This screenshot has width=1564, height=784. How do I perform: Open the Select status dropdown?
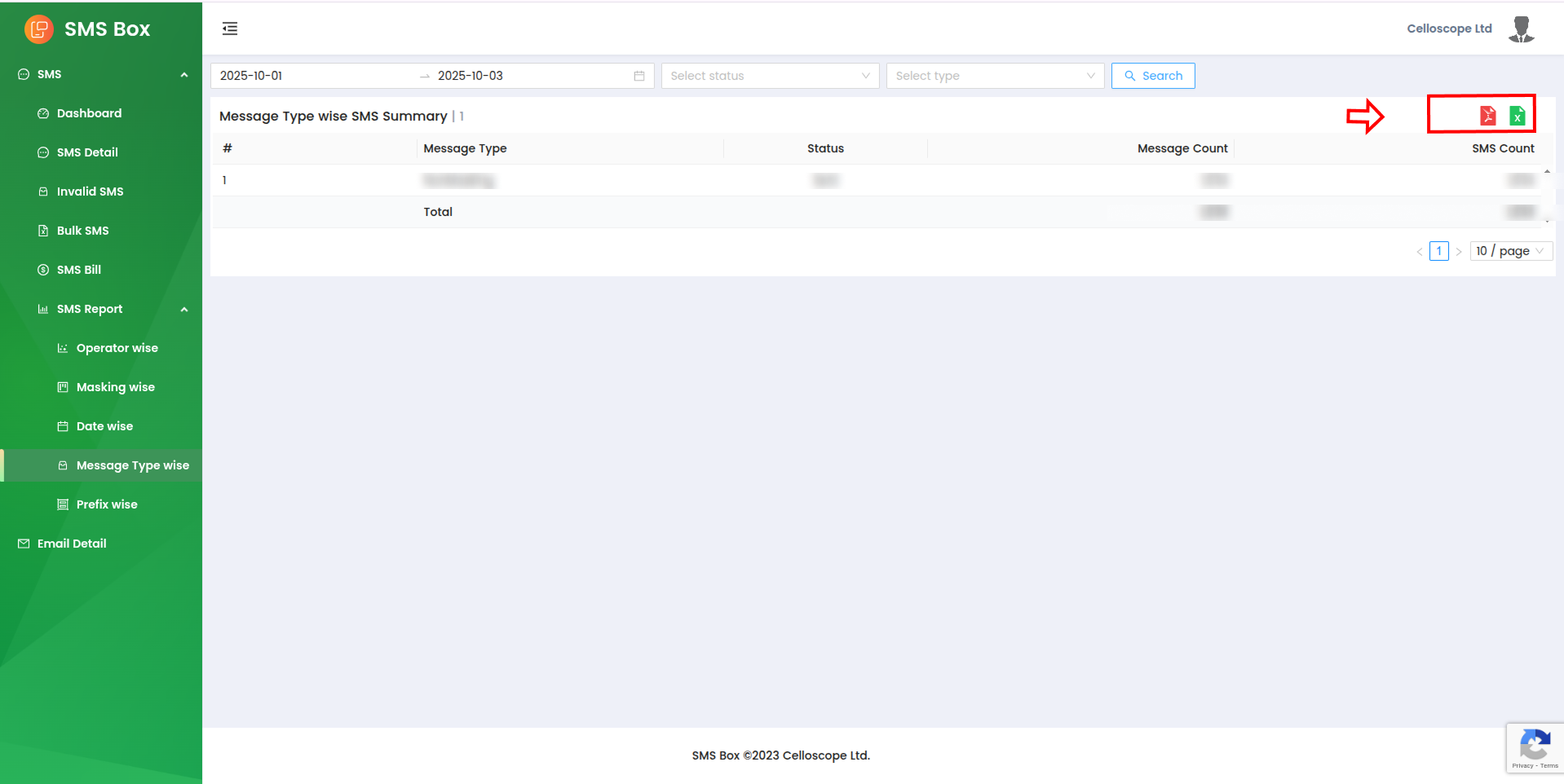(x=769, y=76)
